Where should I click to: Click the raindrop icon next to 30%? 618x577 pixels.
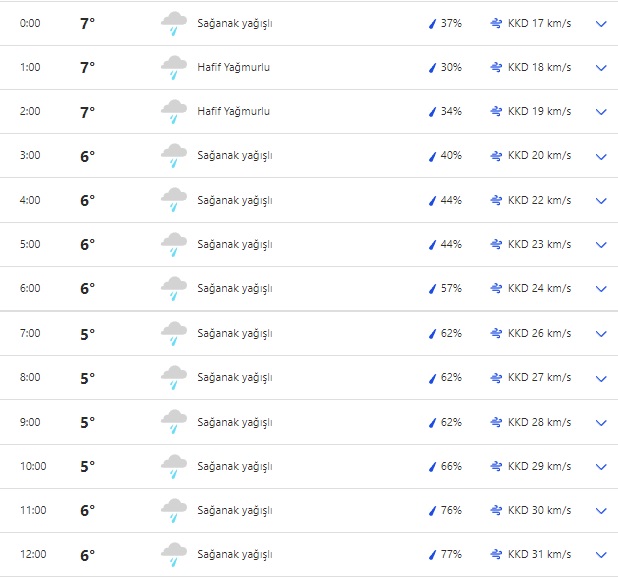click(x=433, y=68)
